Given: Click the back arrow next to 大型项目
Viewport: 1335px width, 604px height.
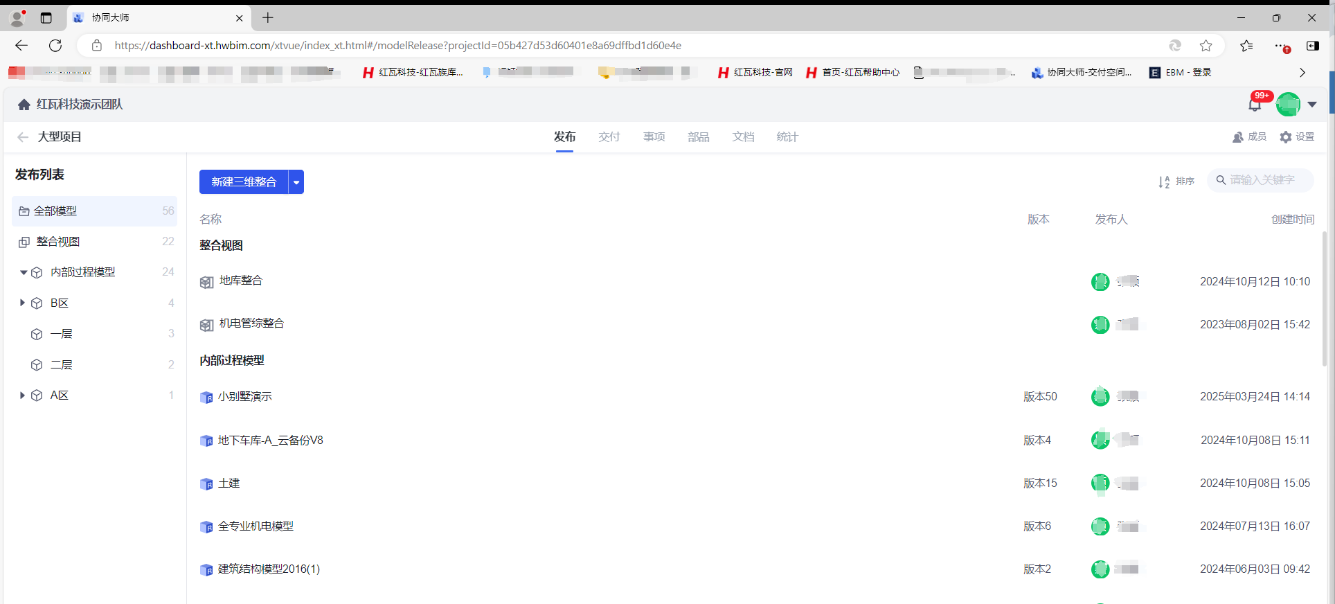Looking at the screenshot, I should point(23,137).
